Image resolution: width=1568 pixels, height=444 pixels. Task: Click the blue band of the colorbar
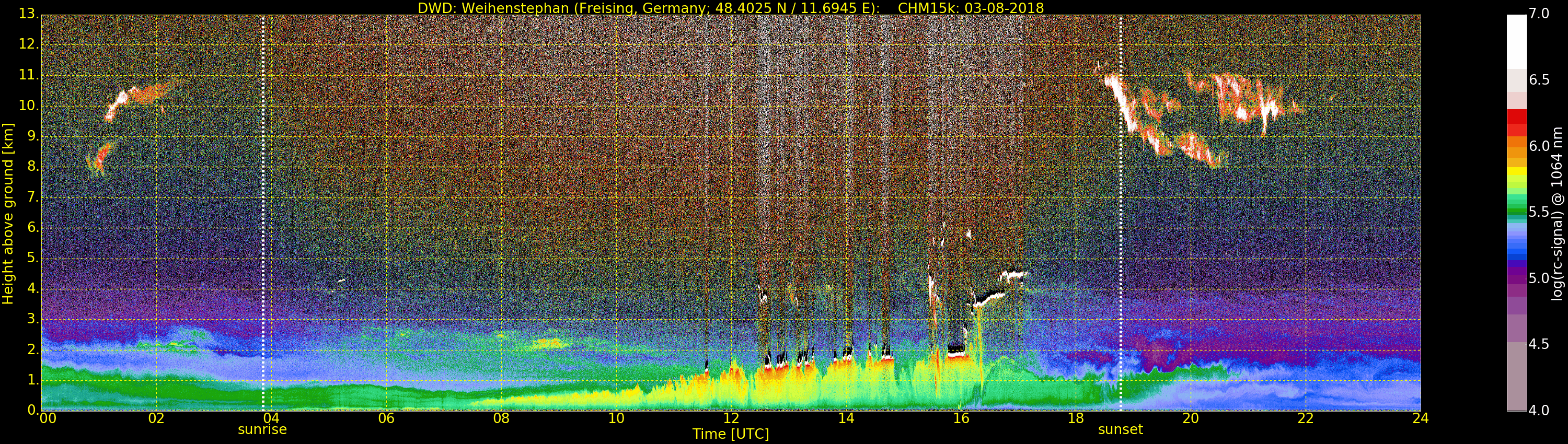1516,248
